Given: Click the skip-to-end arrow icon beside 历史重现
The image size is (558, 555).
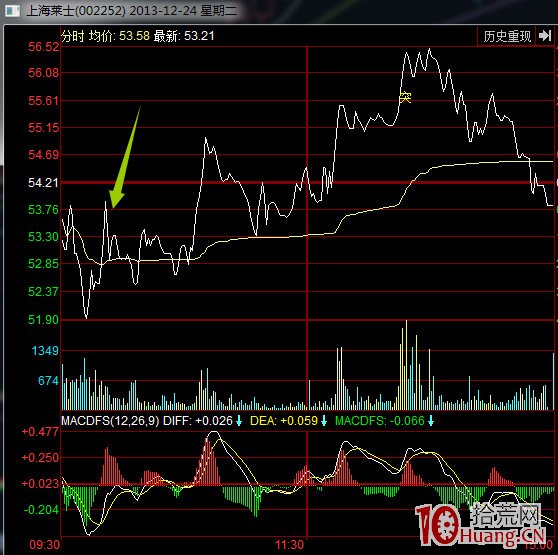Looking at the screenshot, I should click(x=545, y=36).
